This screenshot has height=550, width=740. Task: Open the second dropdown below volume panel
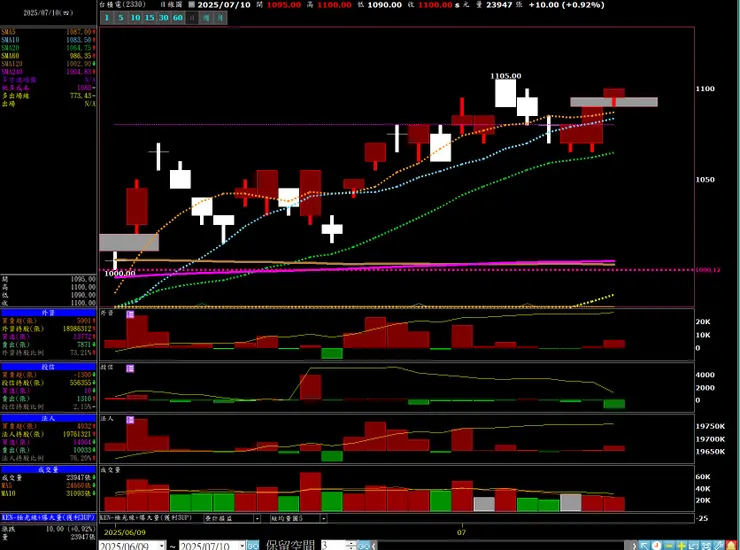[x=324, y=518]
